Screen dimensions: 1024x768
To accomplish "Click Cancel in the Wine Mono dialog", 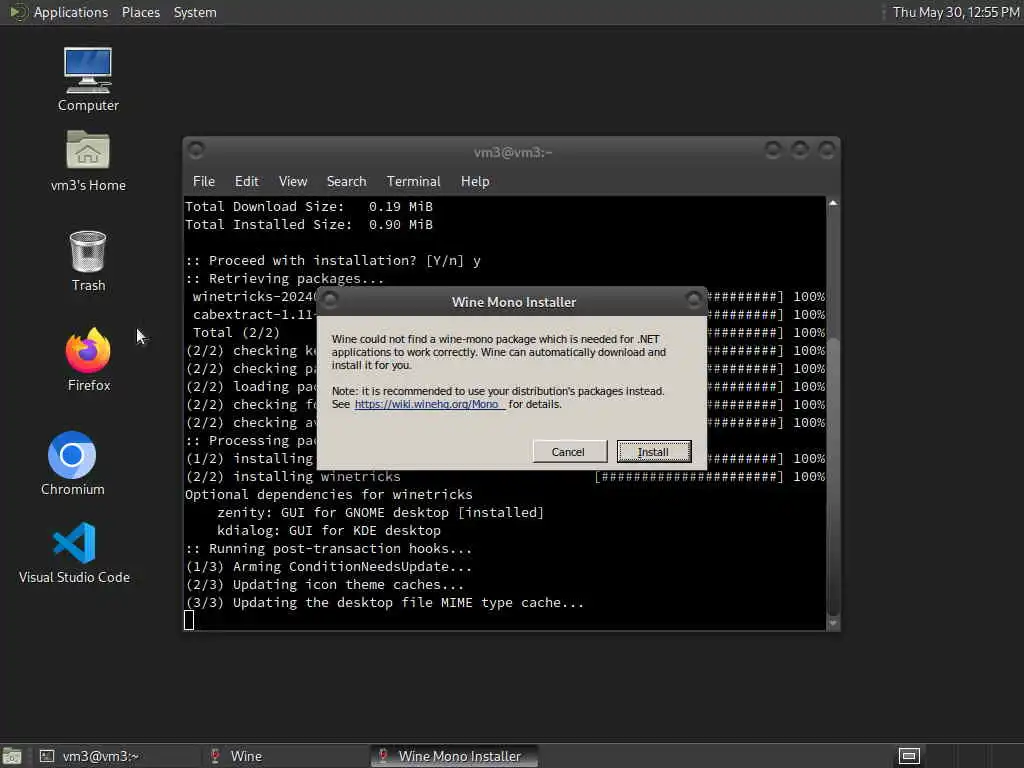I will tap(568, 452).
